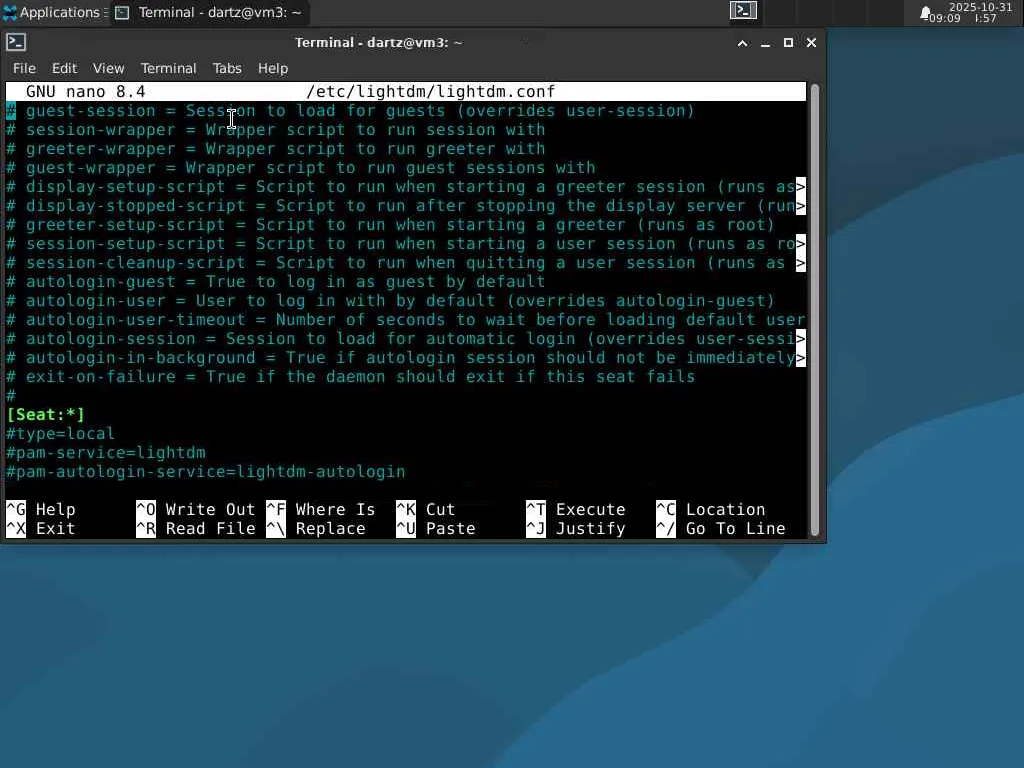This screenshot has width=1024, height=768.
Task: Click the ^R Read File shortcut label
Action: (x=195, y=528)
